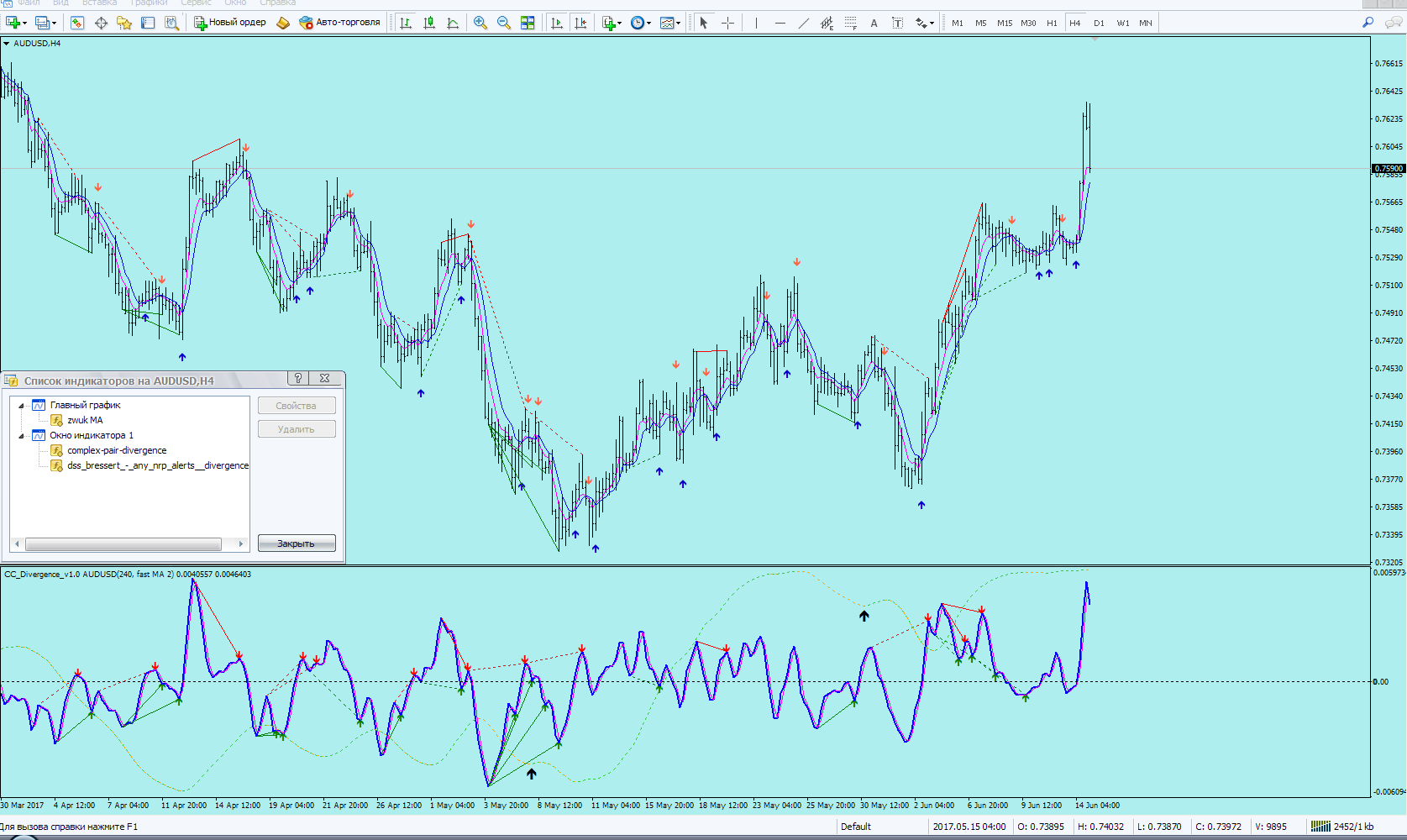Viewport: 1407px width, 840px height.
Task: Switch to the D1 timeframe
Action: tap(1099, 23)
